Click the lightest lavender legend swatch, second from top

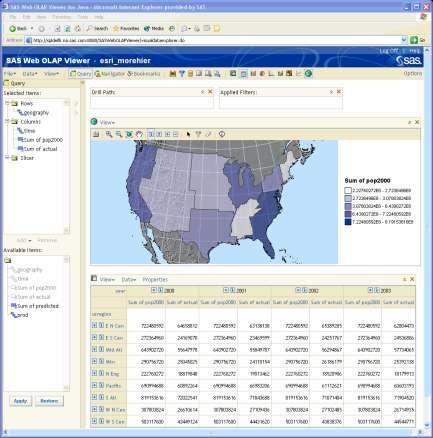348,198
